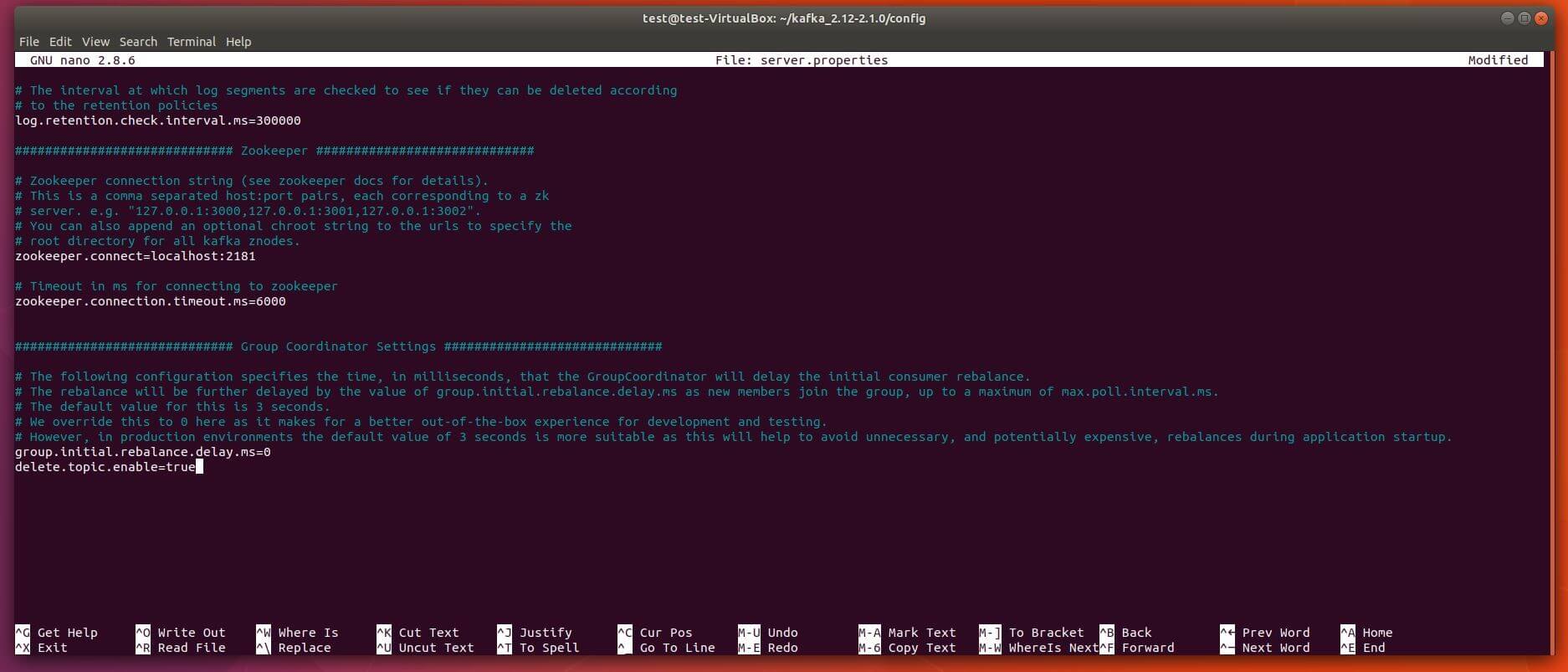Open the Help menu
The width and height of the screenshot is (1568, 672).
238,42
